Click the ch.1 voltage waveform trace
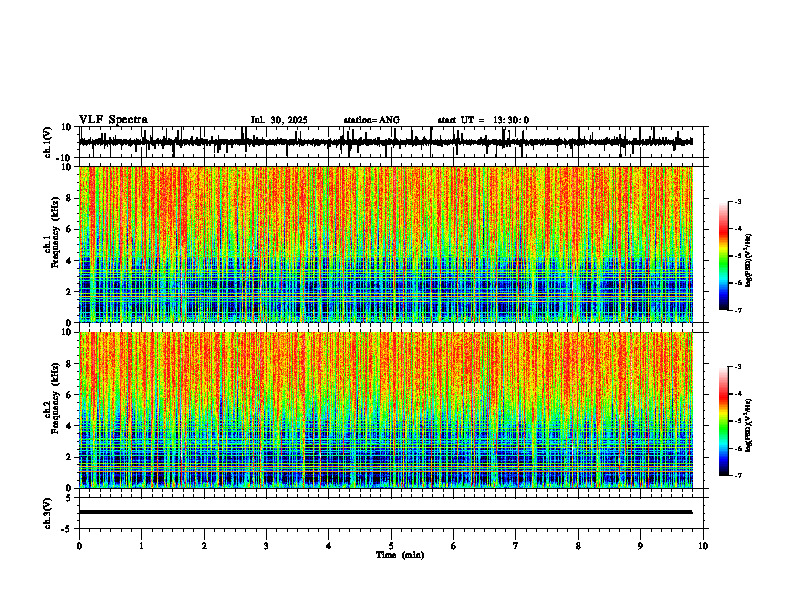The image size is (792, 612). click(385, 142)
